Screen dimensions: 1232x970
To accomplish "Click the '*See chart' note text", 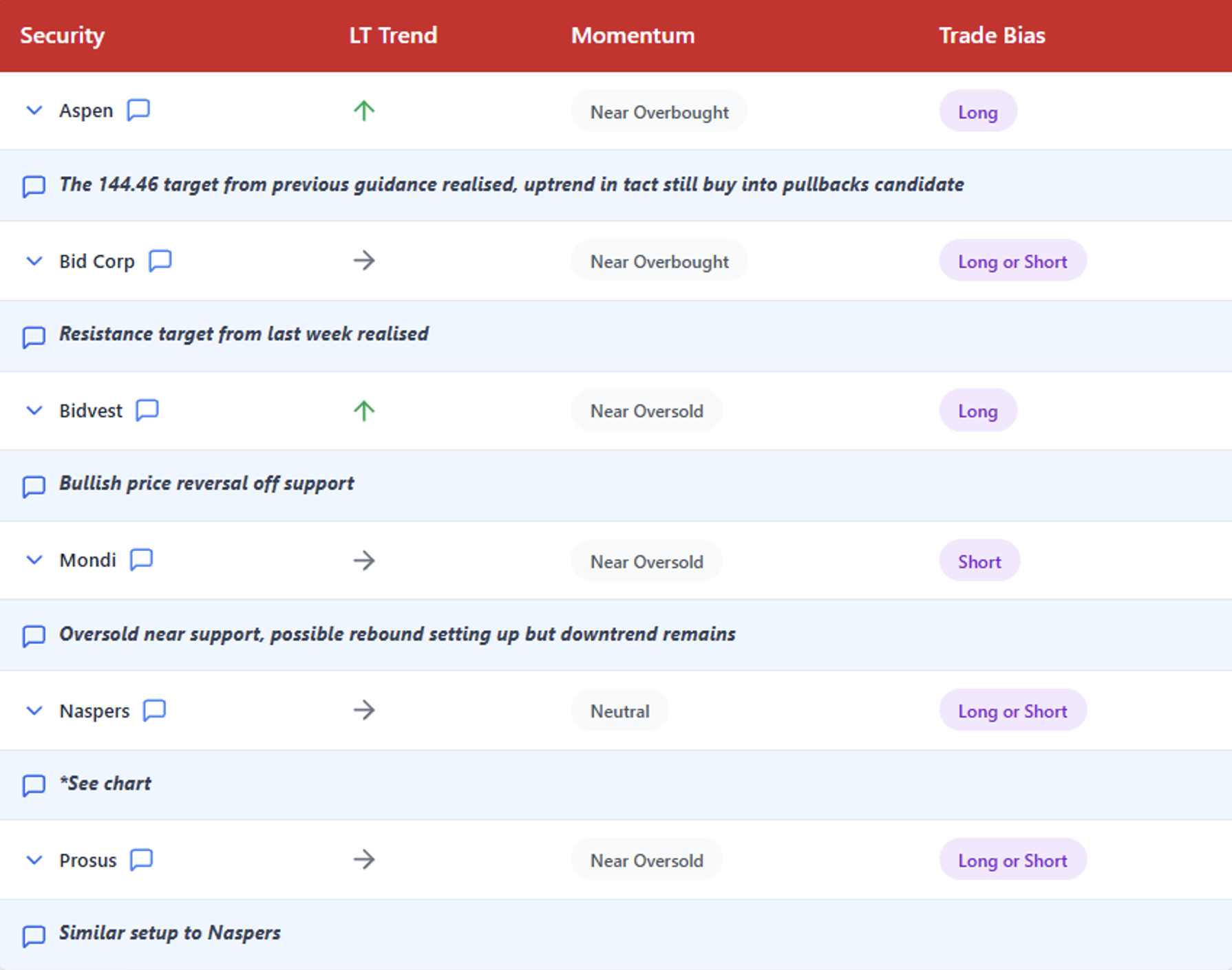I will pyautogui.click(x=105, y=784).
